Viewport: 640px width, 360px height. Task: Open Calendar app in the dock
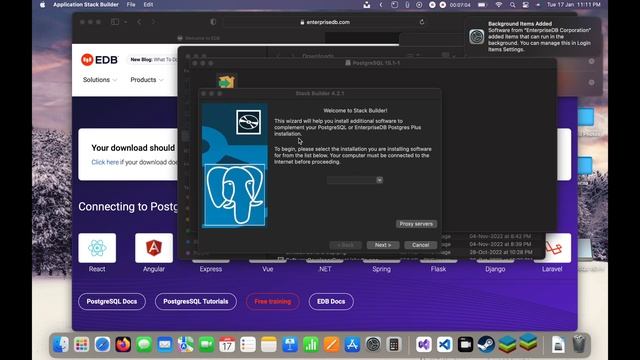pos(227,345)
